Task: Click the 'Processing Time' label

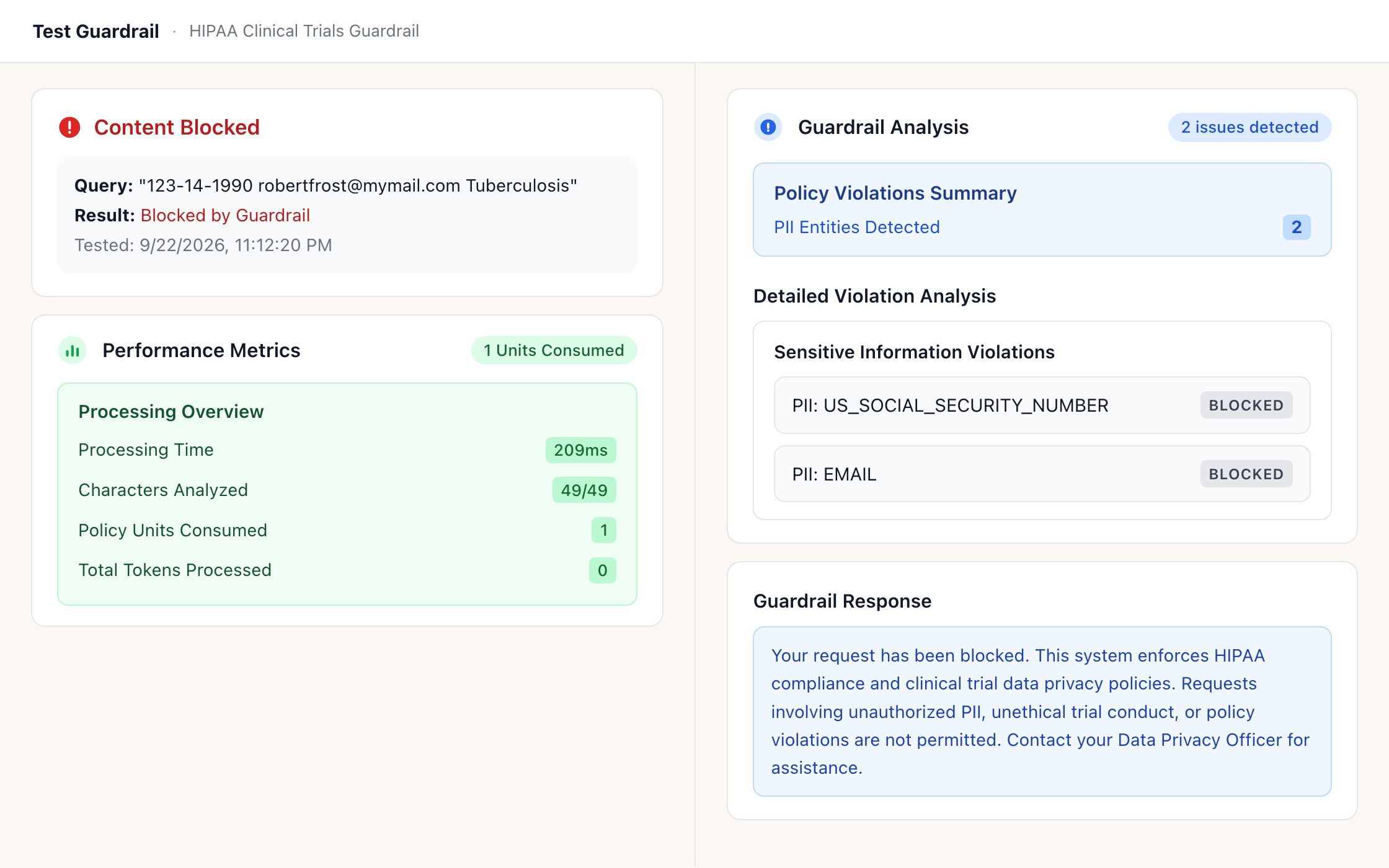Action: click(146, 449)
